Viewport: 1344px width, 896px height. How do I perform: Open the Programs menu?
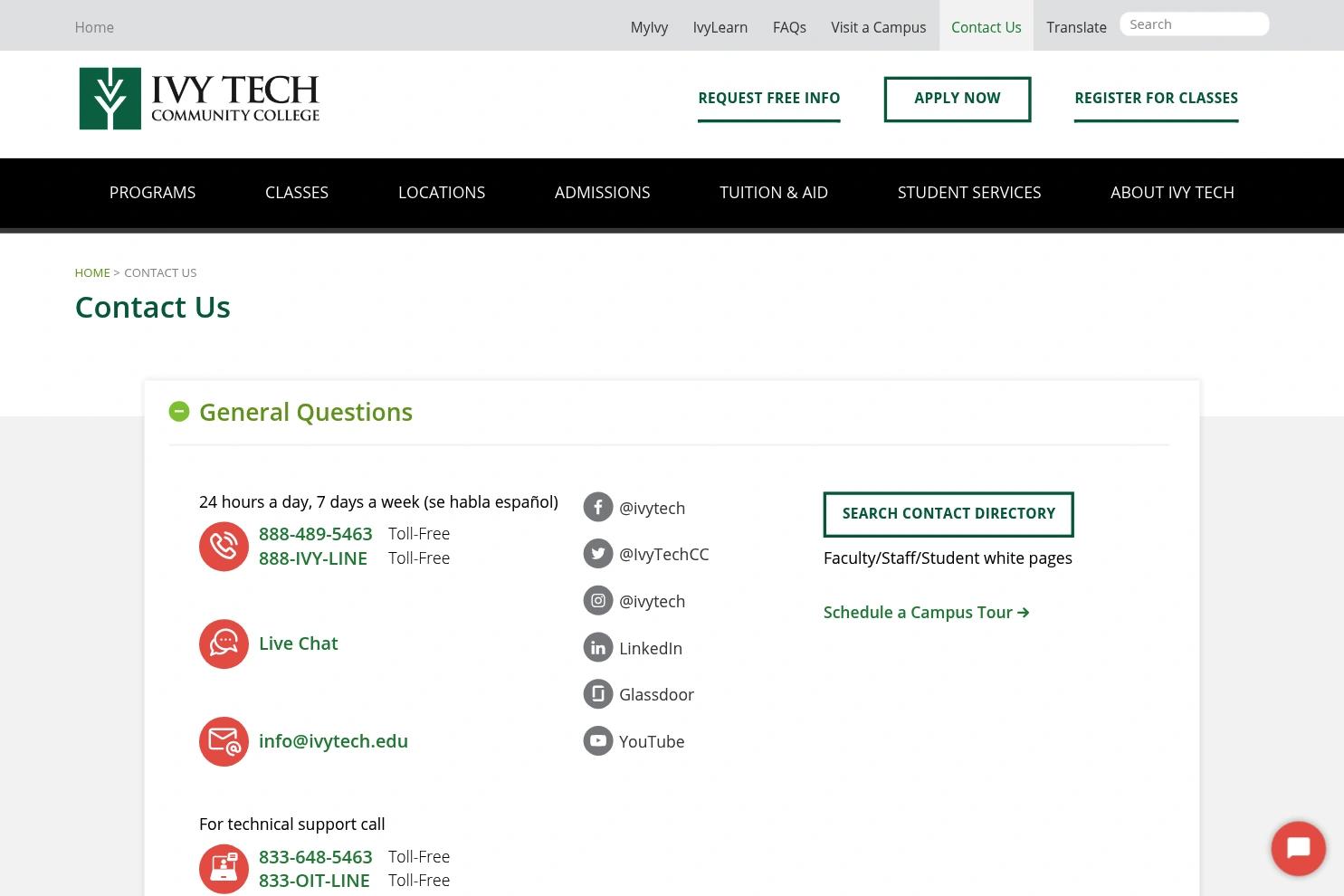coord(152,193)
